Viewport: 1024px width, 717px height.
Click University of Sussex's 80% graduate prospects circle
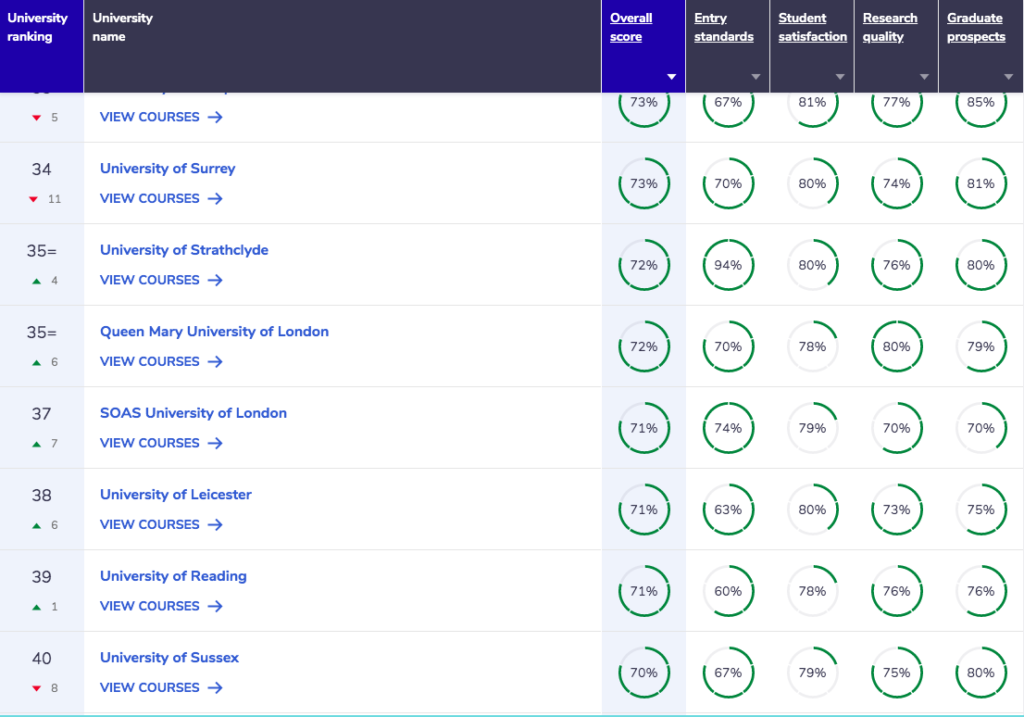click(981, 673)
